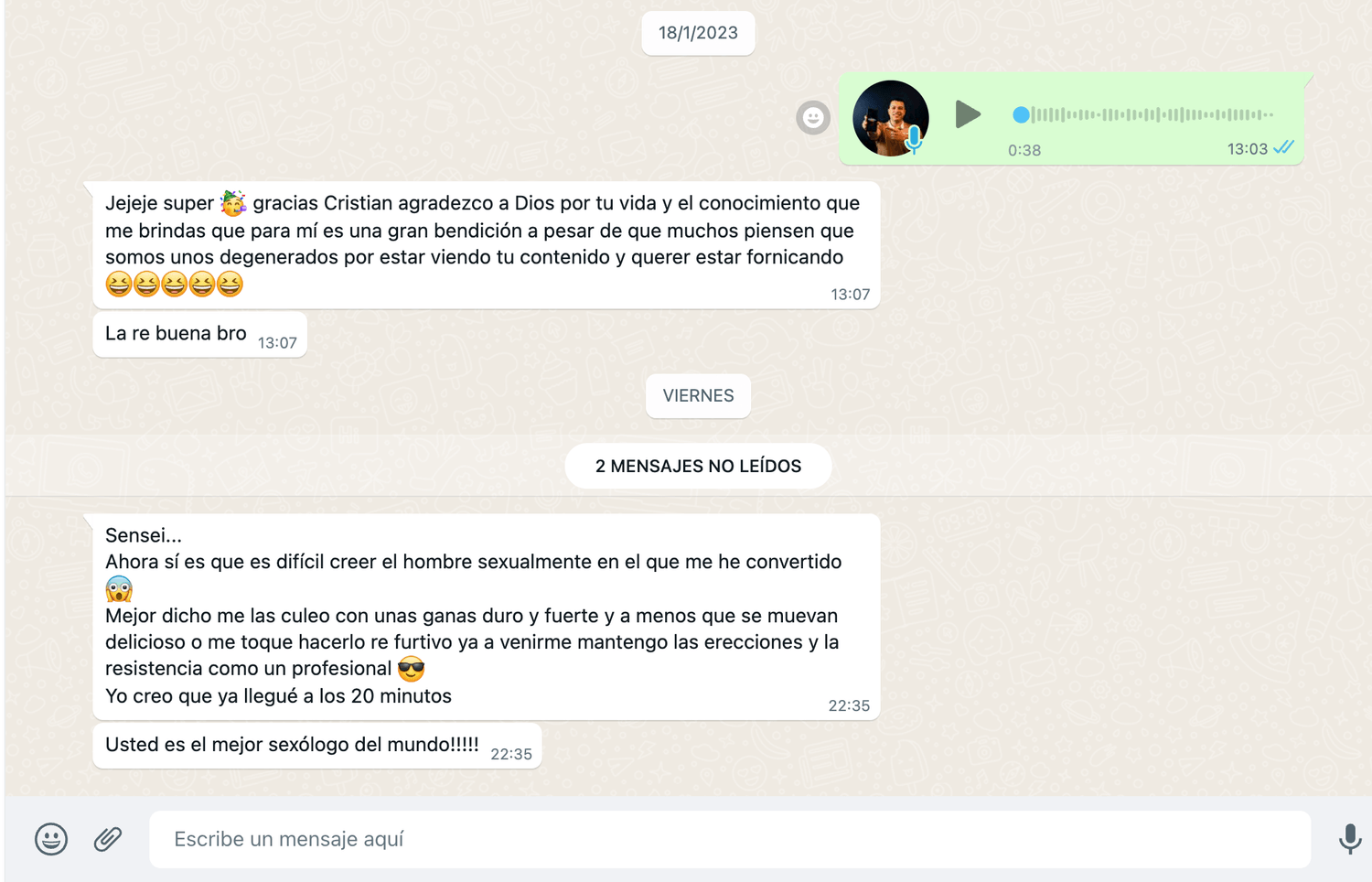Viewport: 1372px width, 882px height.
Task: Select the 'Jejeje super' message bubble
Action: pos(486,245)
